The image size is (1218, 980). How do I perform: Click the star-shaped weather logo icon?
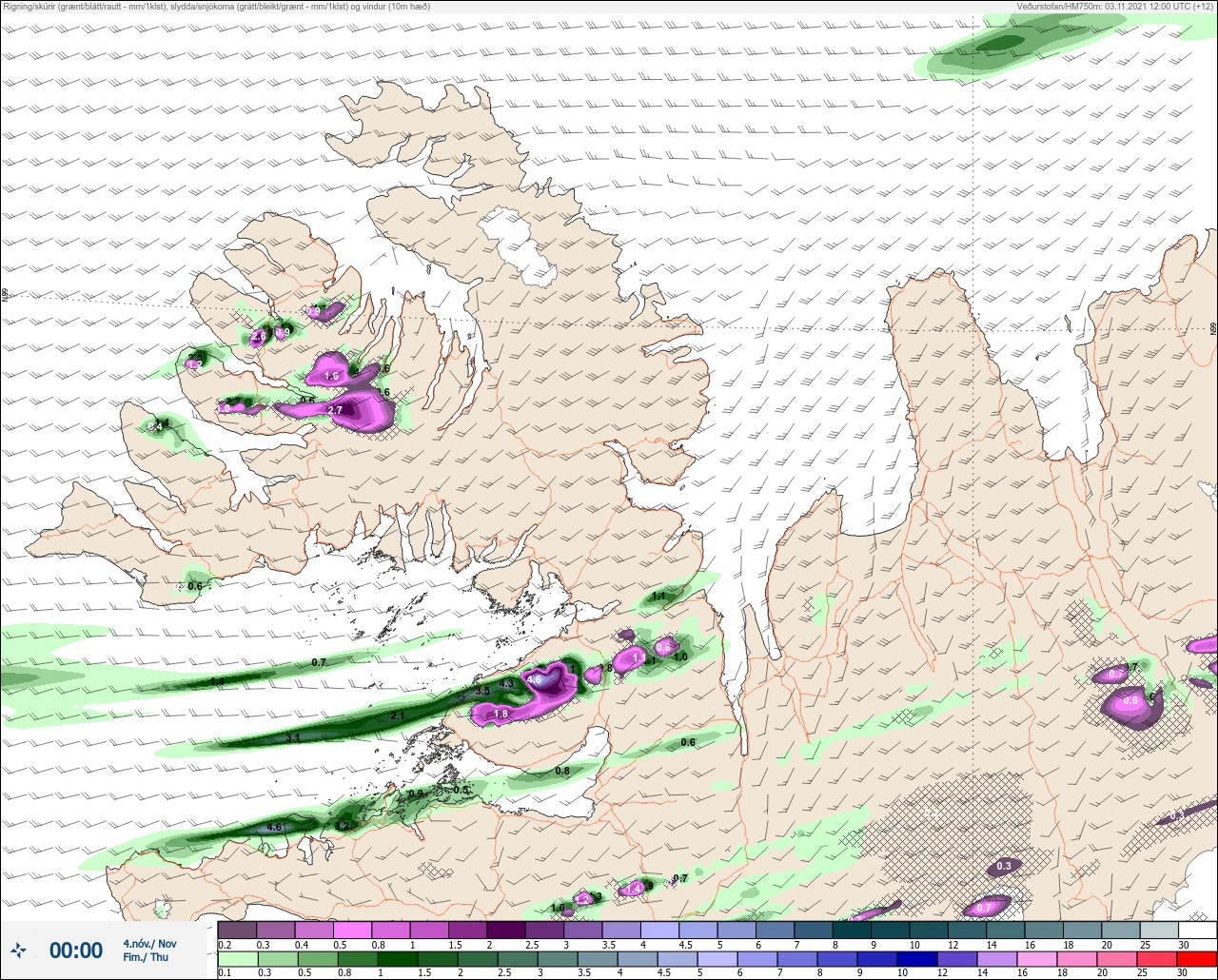point(19,950)
